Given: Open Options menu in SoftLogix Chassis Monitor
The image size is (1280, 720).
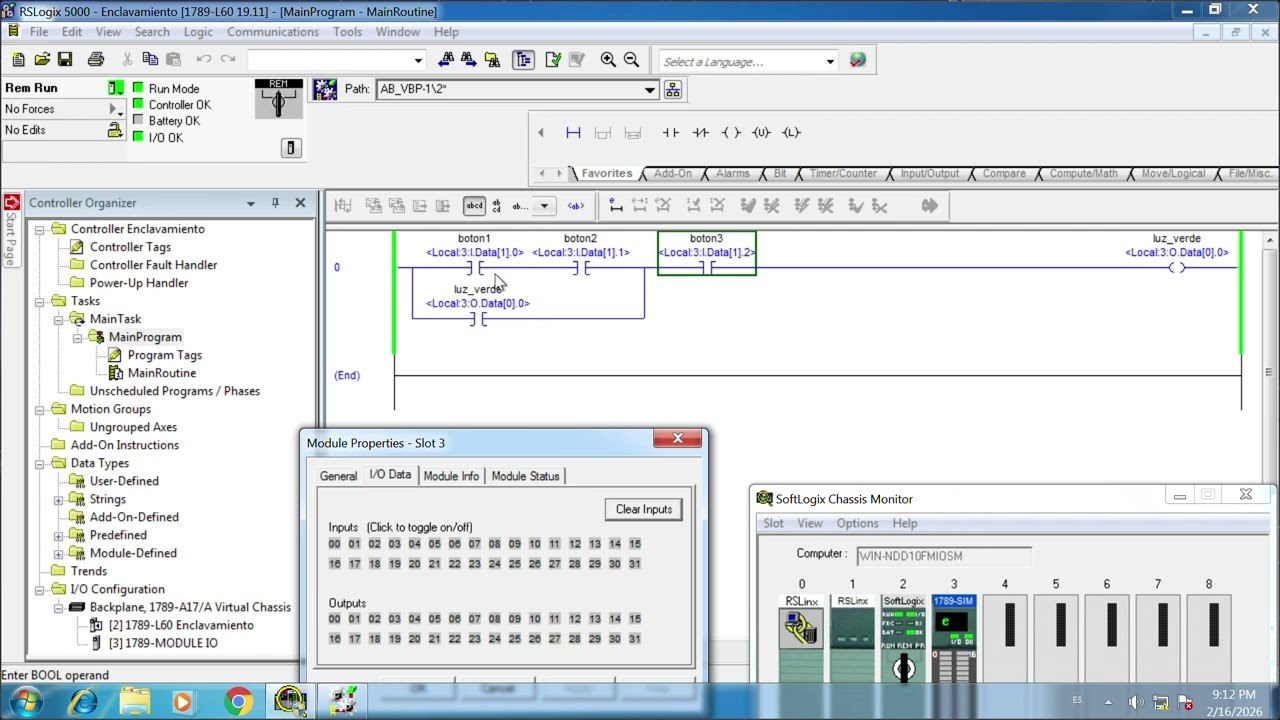Looking at the screenshot, I should click(x=857, y=523).
